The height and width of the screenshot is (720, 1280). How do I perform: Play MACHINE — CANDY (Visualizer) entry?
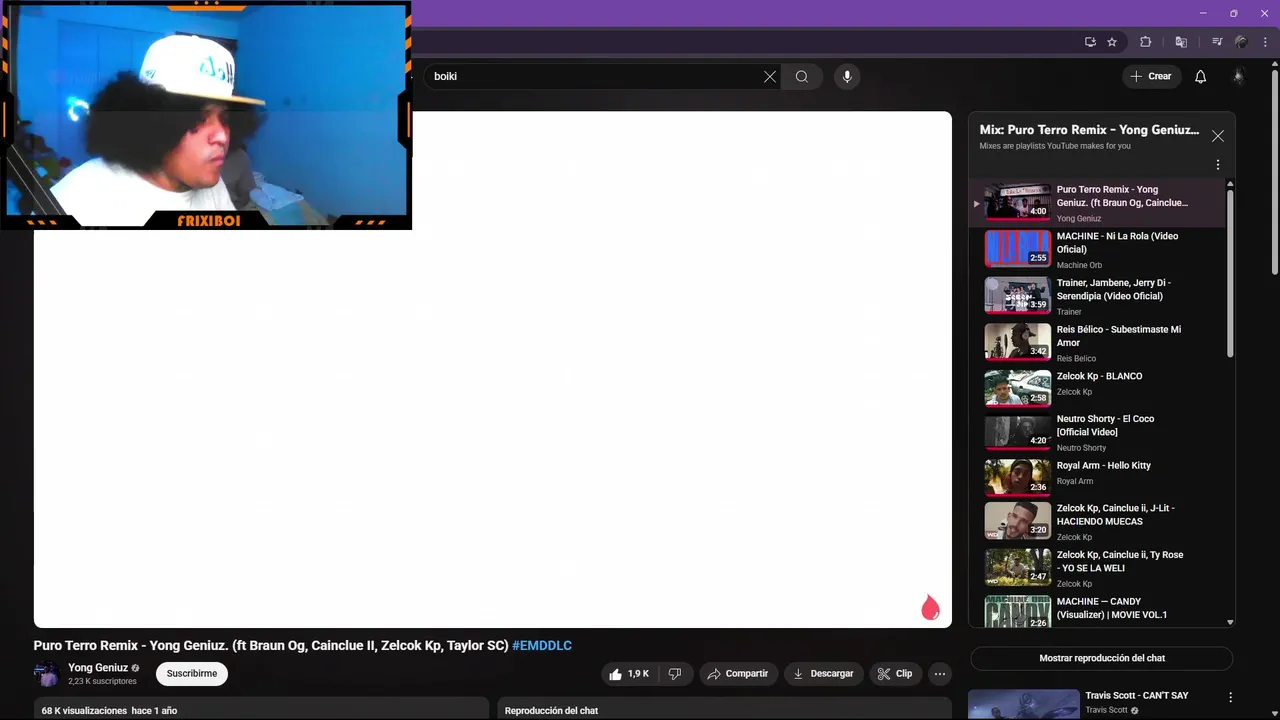(1097, 610)
